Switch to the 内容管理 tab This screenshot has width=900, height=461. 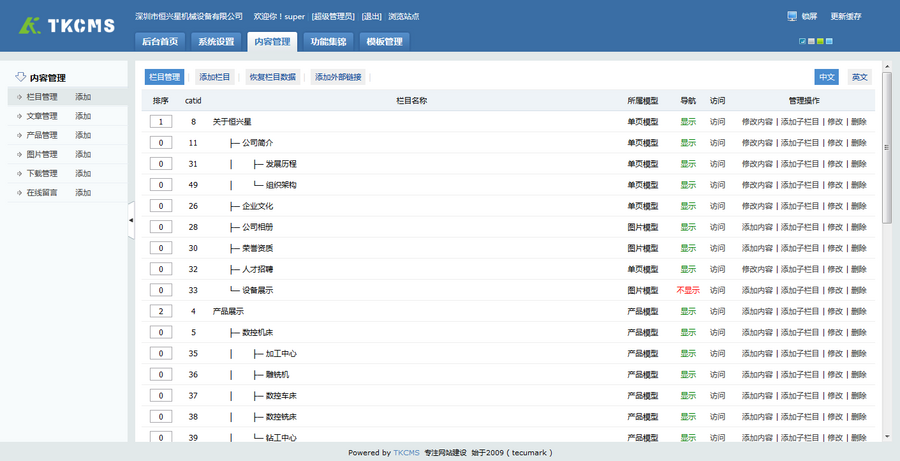tap(272, 41)
